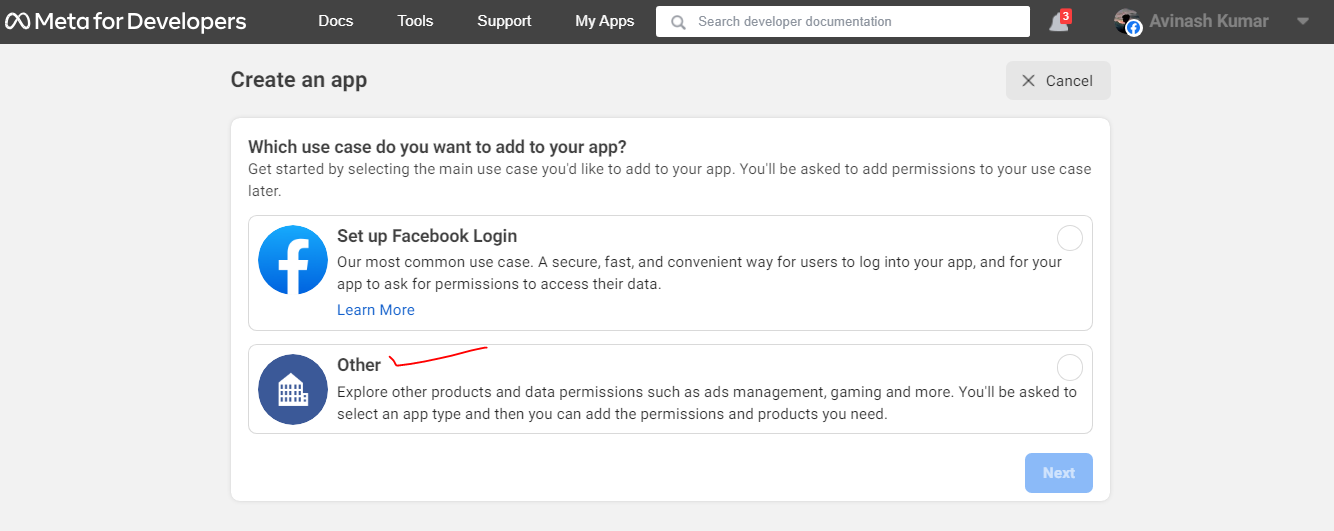Image resolution: width=1334 pixels, height=531 pixels.
Task: Click the blue Facebook logo icon
Action: [x=292, y=260]
